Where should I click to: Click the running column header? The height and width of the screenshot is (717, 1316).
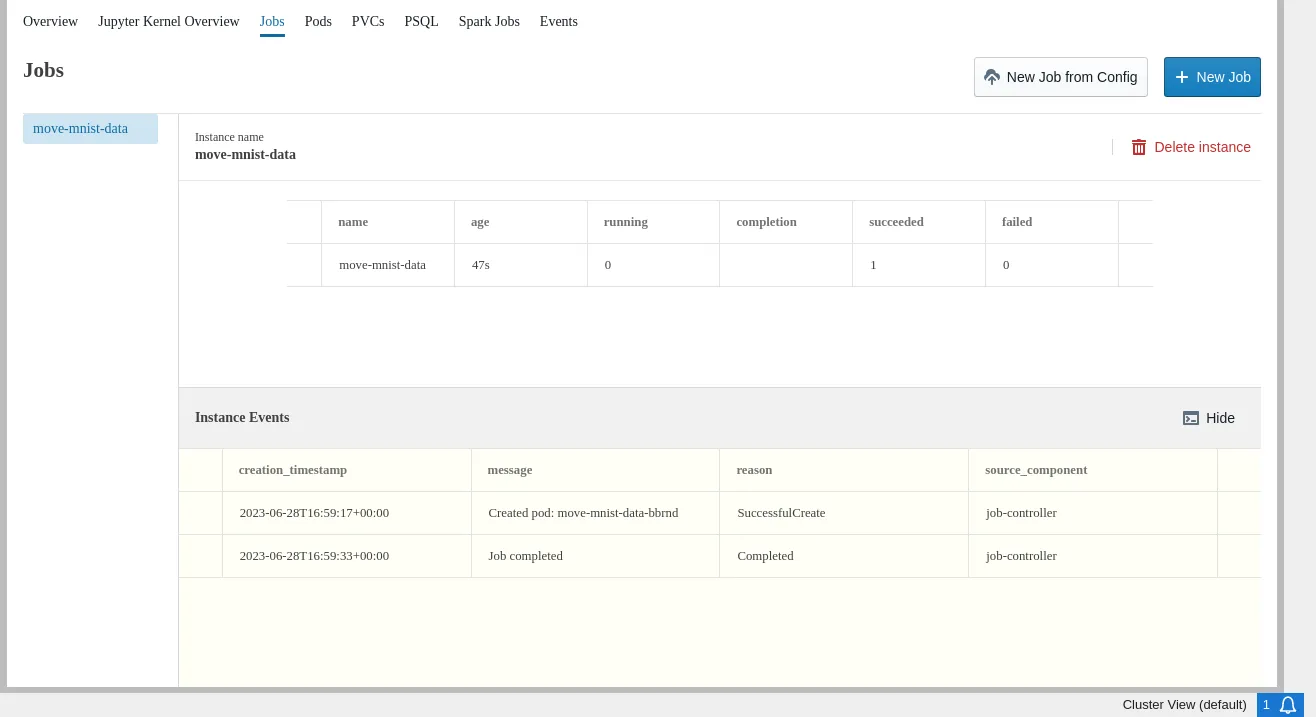[654, 222]
